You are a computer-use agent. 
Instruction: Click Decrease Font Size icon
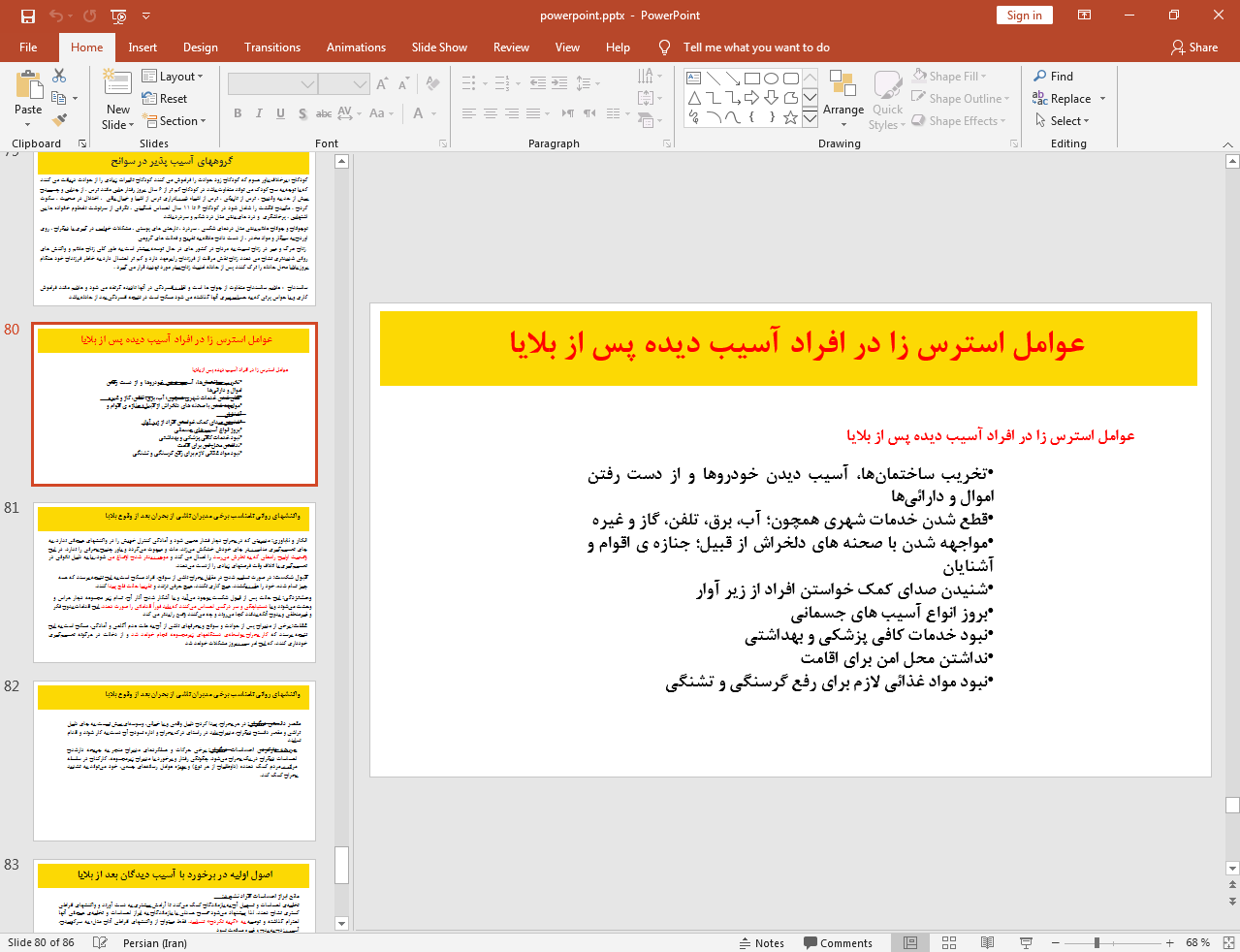[403, 84]
